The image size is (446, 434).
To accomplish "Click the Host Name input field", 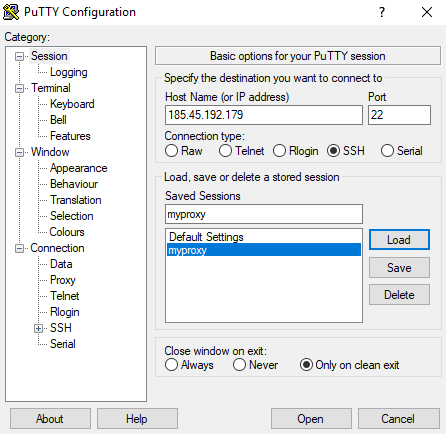I will (264, 115).
